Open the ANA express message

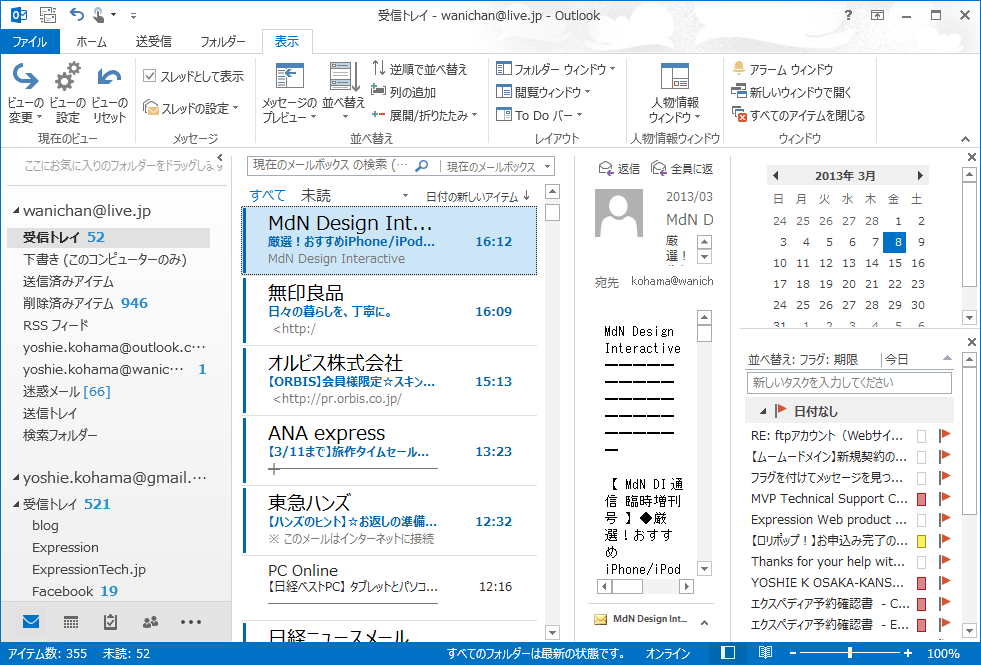pos(389,451)
